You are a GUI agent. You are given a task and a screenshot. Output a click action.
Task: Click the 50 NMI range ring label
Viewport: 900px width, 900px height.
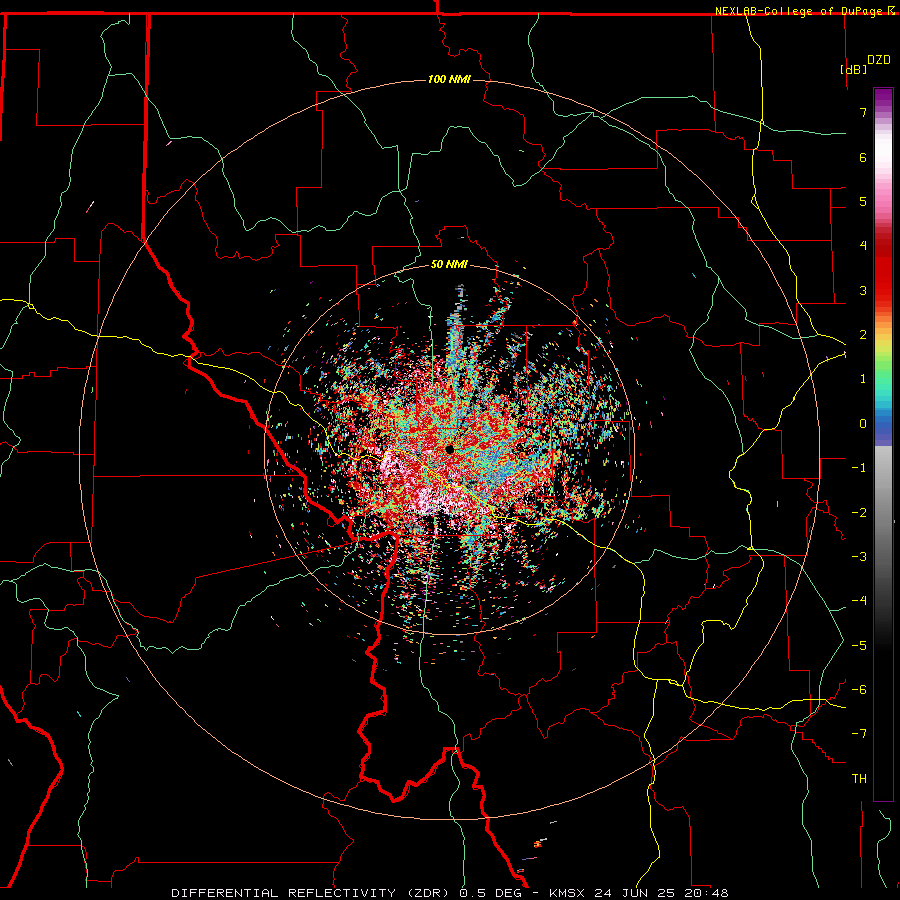point(449,264)
